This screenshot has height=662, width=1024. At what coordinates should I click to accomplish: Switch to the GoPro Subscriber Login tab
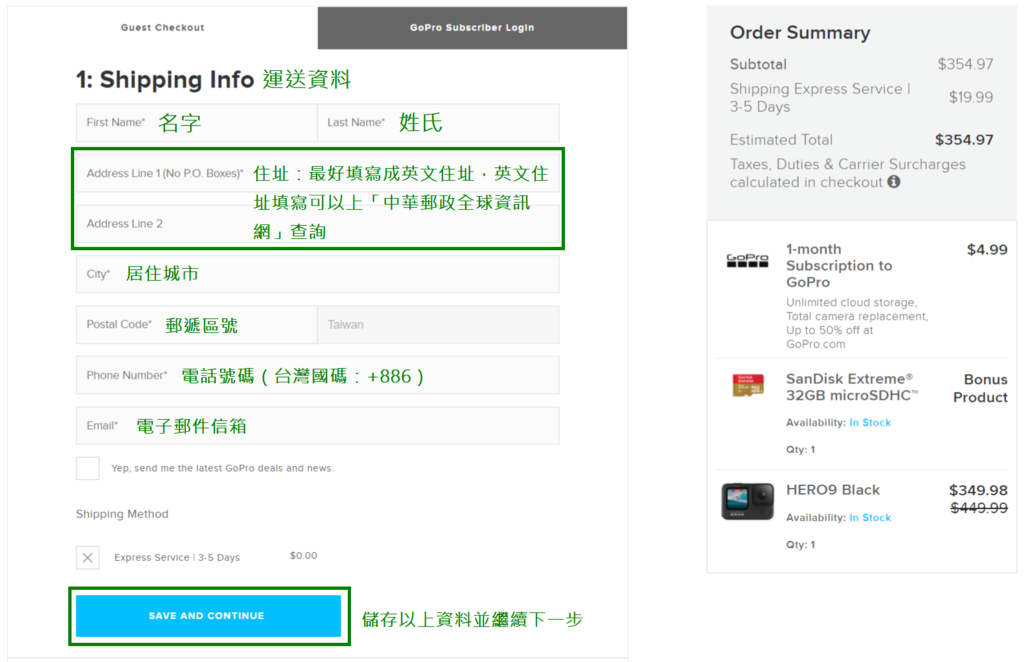pyautogui.click(x=472, y=27)
